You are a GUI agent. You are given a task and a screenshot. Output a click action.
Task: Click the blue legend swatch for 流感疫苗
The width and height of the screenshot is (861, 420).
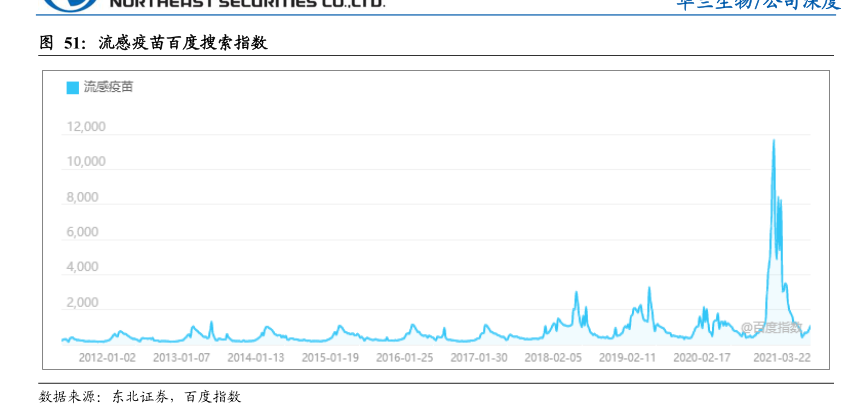point(72,88)
